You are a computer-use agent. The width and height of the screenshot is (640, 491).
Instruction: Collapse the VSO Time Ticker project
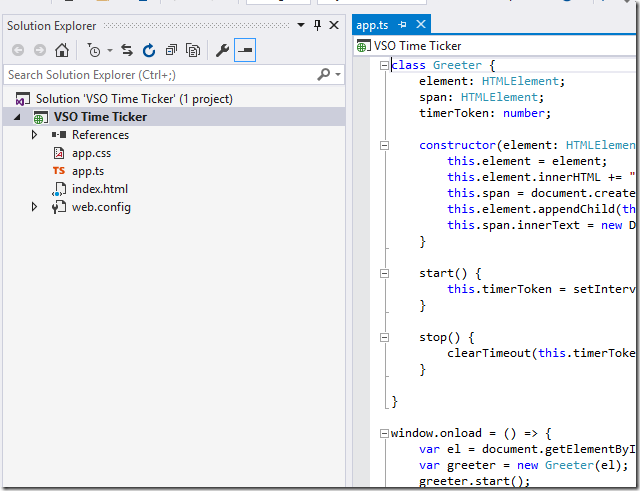19,117
